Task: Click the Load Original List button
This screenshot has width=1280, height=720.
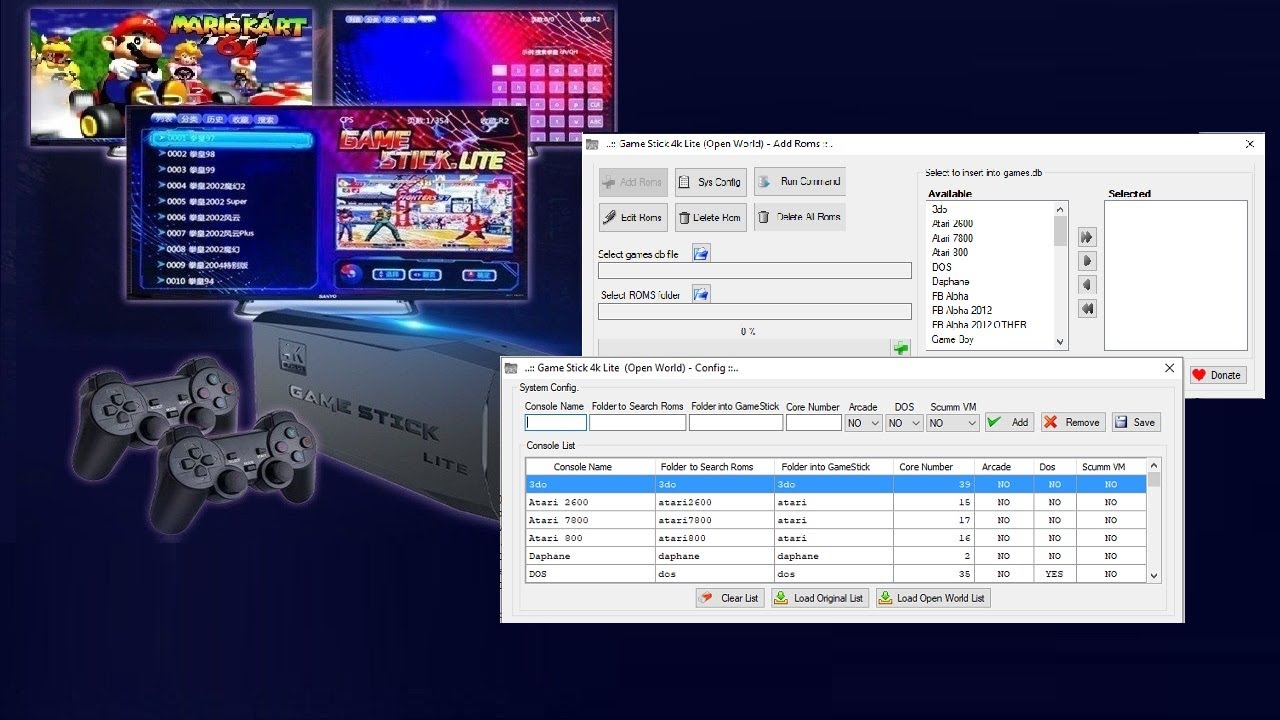Action: click(x=819, y=598)
